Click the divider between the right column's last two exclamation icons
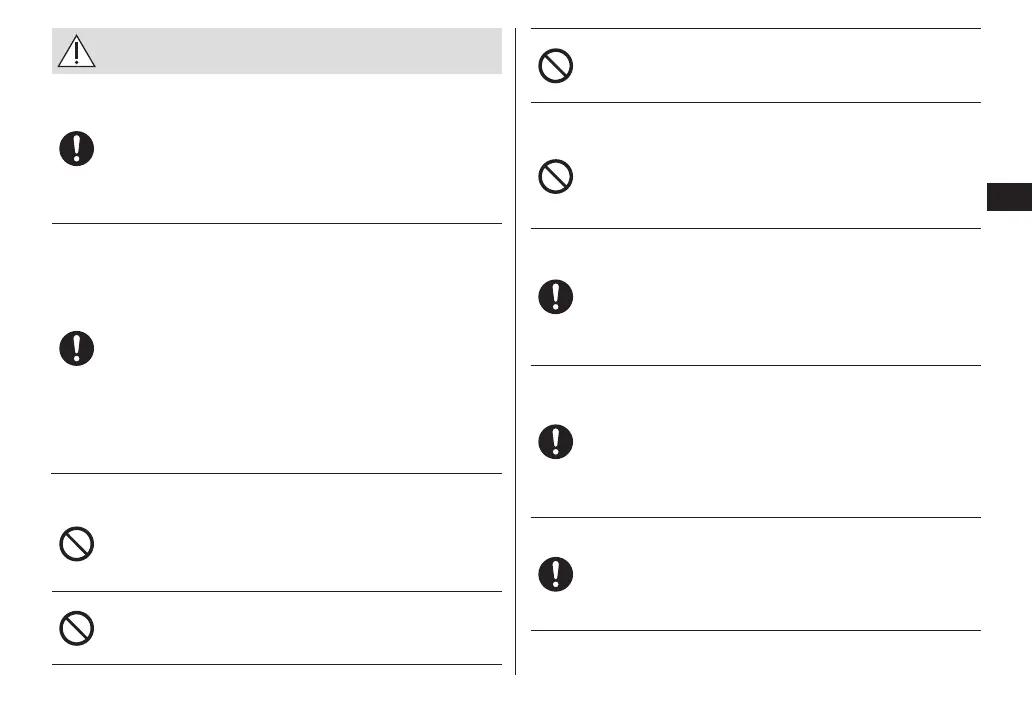Image resolution: width=1032 pixels, height=726 pixels. point(755,517)
